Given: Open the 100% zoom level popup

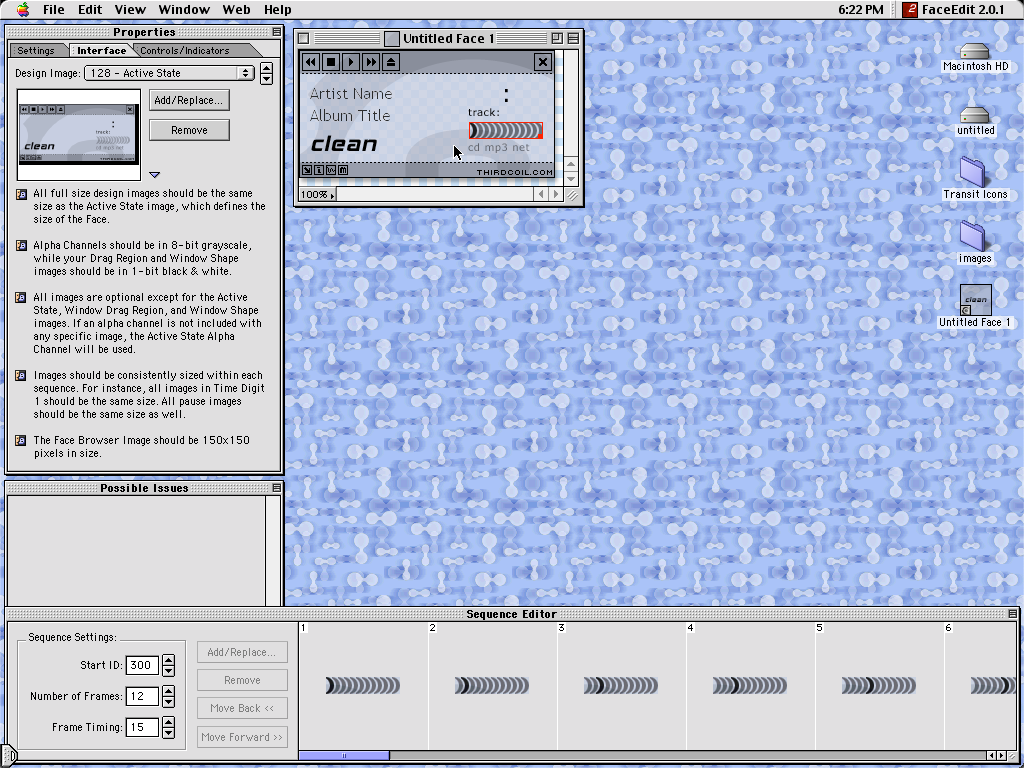Looking at the screenshot, I should (318, 194).
